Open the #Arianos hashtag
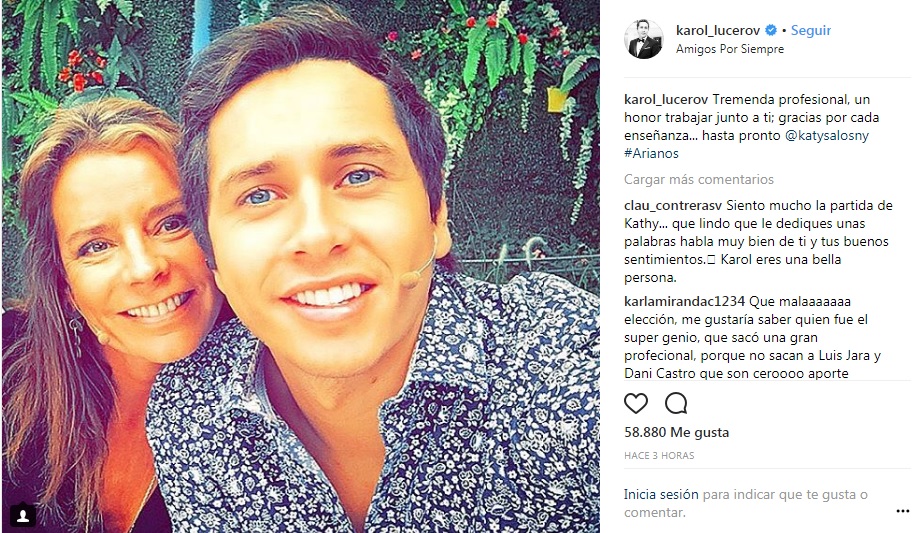Image resolution: width=916 pixels, height=533 pixels. pos(651,154)
